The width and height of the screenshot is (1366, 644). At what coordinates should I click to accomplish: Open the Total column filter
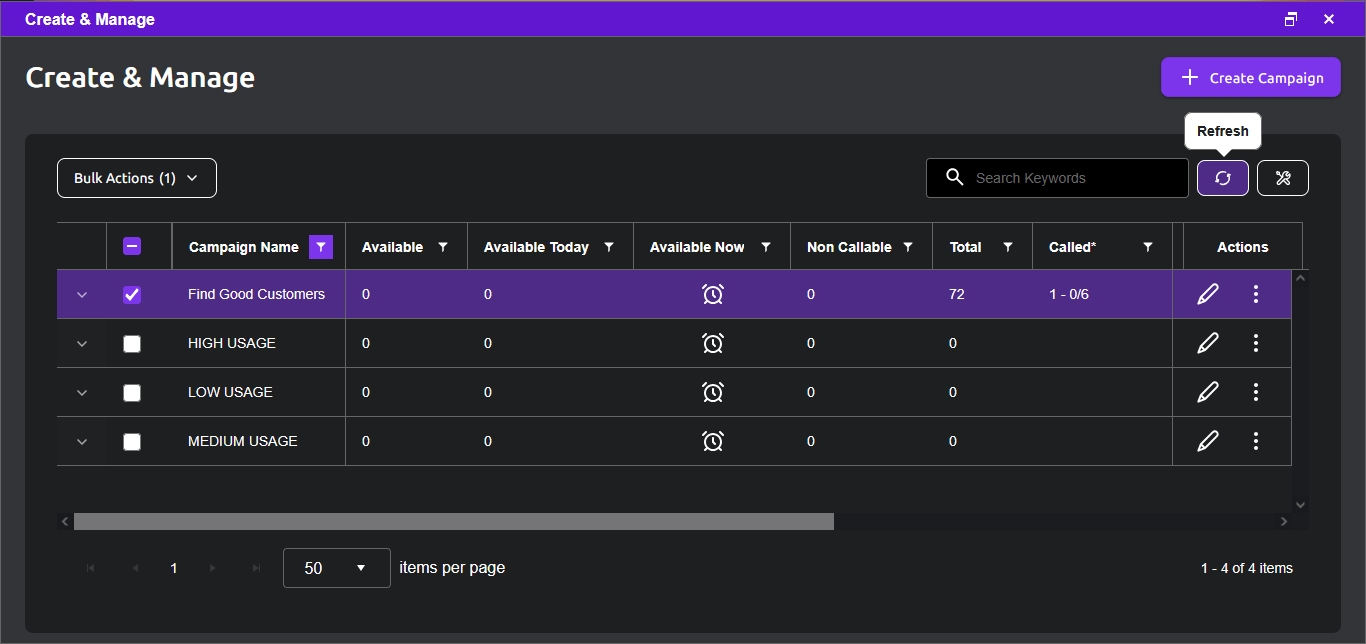[x=1008, y=247]
